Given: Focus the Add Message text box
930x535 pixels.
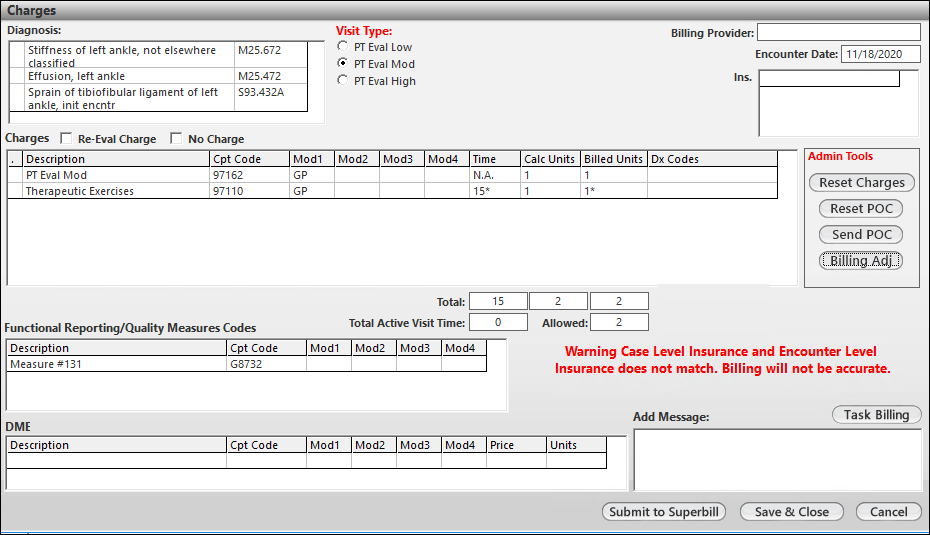Looking at the screenshot, I should click(778, 460).
